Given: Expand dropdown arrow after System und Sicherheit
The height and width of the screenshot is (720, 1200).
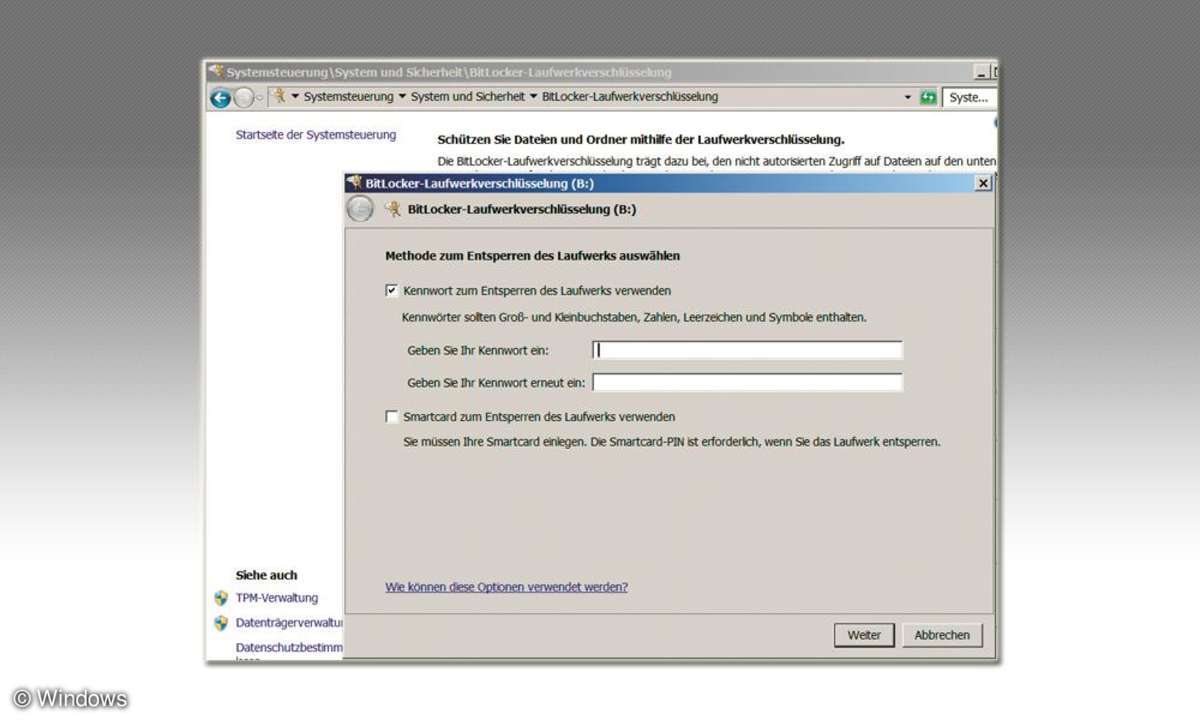Looking at the screenshot, I should [533, 97].
